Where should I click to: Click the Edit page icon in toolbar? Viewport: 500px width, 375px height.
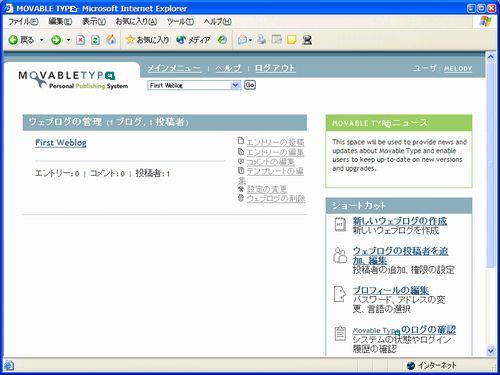tap(277, 40)
